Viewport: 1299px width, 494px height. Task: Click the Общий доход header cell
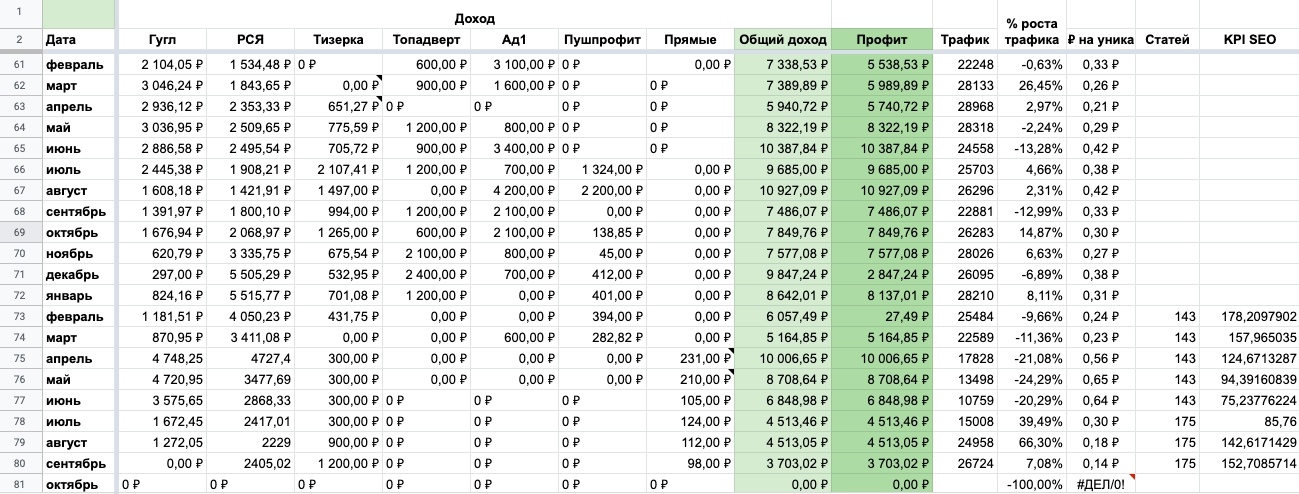coord(782,40)
